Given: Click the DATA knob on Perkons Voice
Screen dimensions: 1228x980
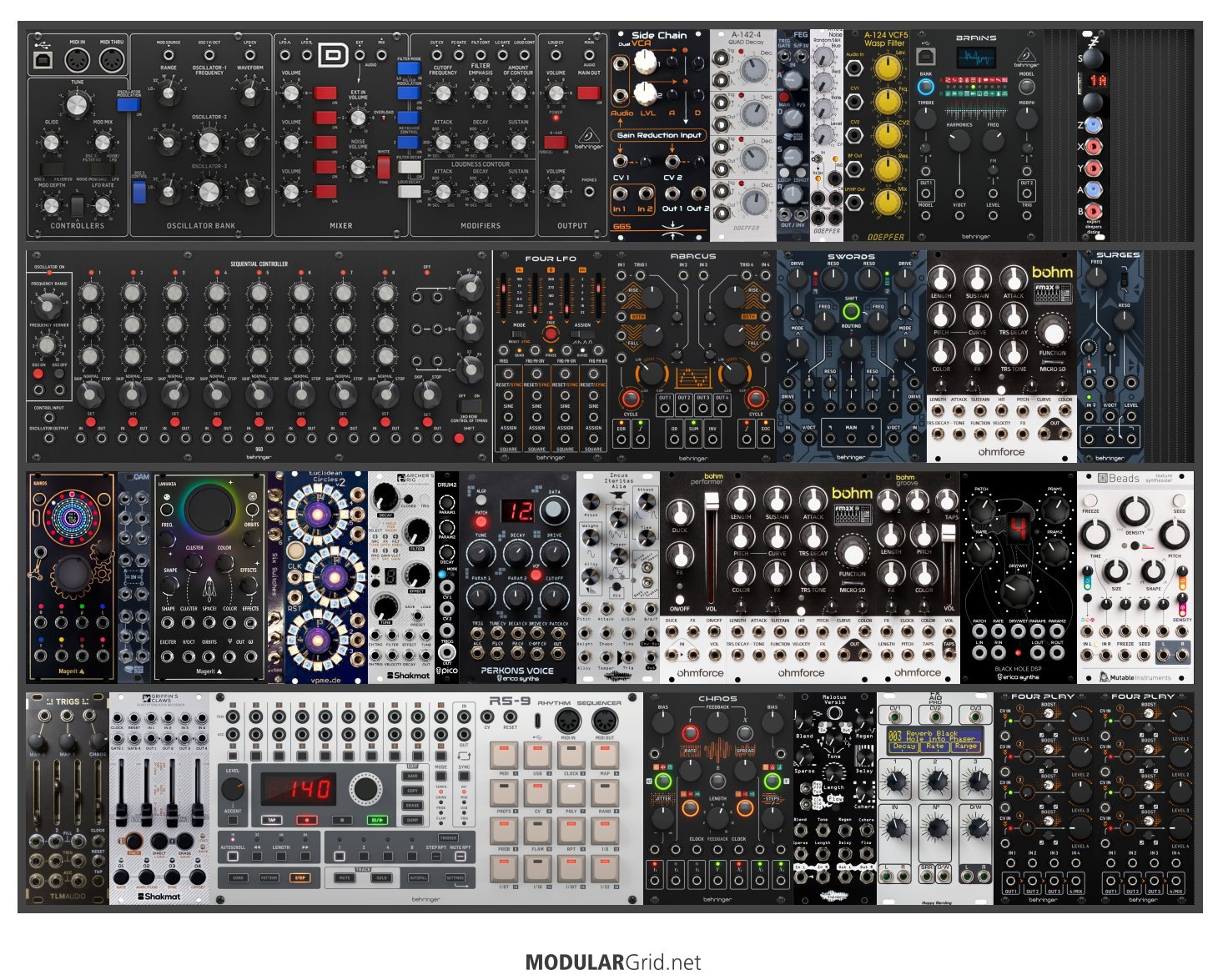Looking at the screenshot, I should 553,509.
